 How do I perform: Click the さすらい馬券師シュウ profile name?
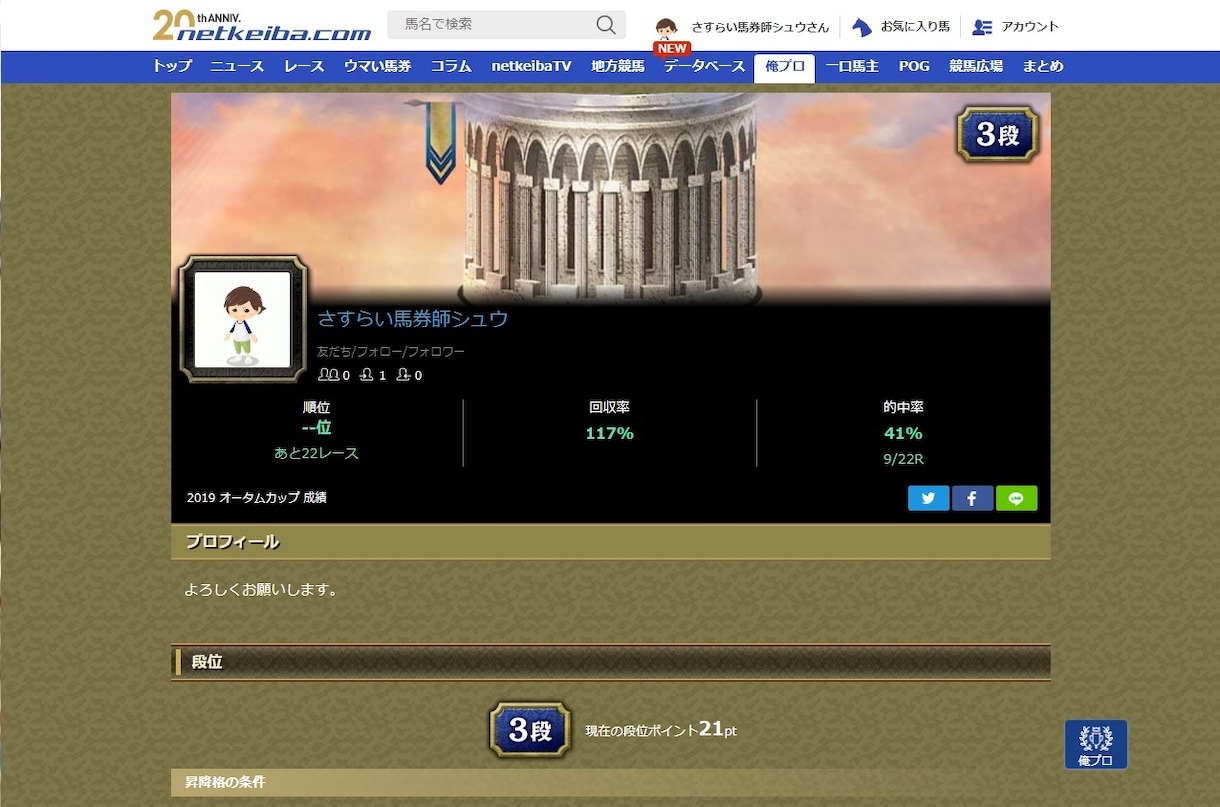tap(413, 319)
